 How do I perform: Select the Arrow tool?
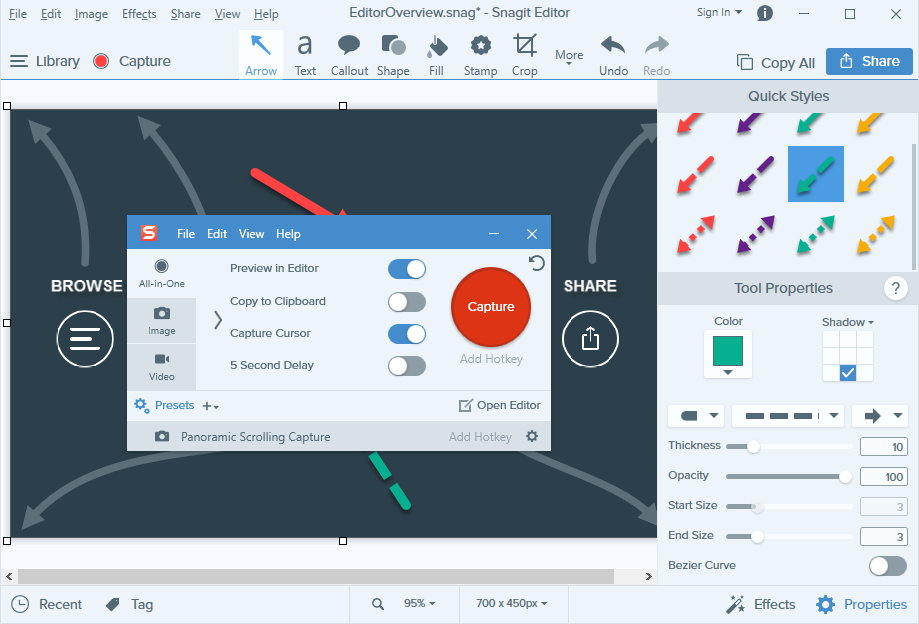click(x=261, y=55)
